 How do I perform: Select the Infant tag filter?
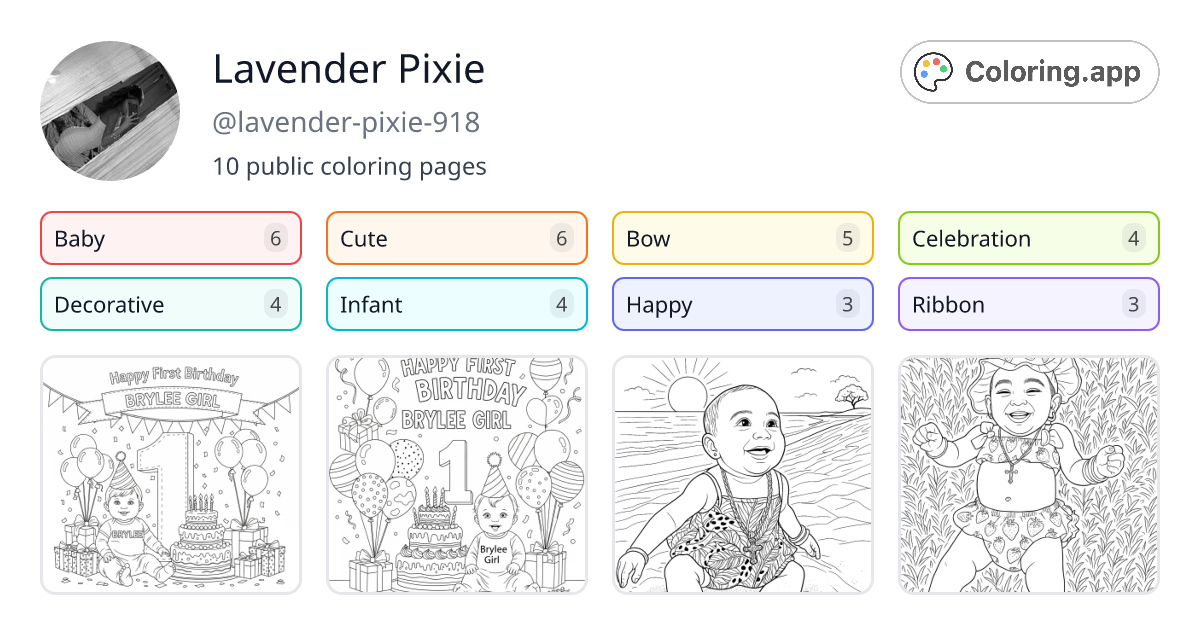456,304
